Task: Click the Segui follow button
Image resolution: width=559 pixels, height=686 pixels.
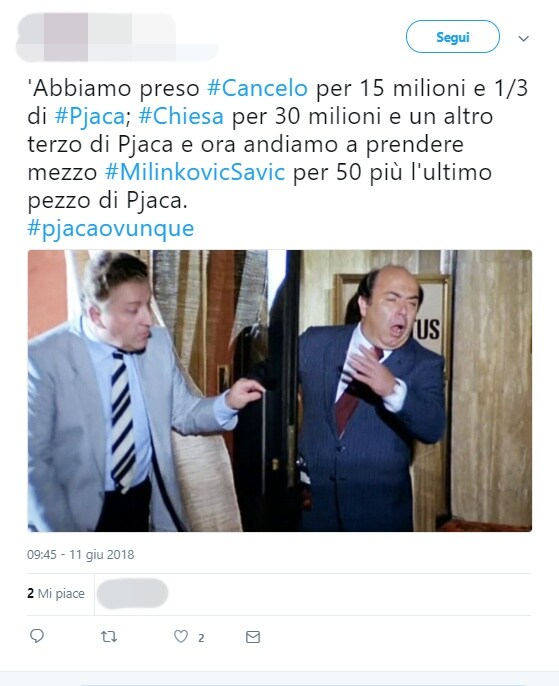Action: click(x=453, y=37)
